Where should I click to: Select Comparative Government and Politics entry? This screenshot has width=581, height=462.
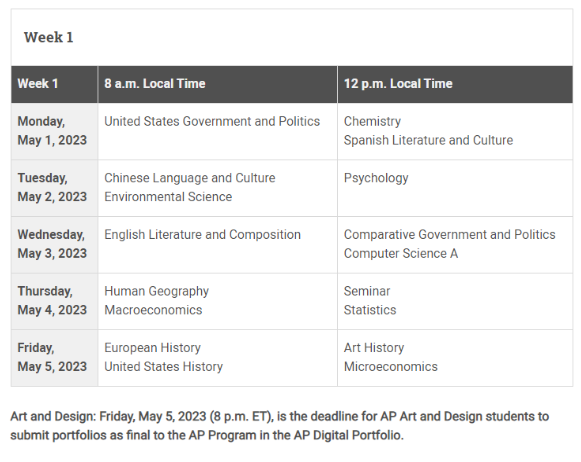coord(449,235)
